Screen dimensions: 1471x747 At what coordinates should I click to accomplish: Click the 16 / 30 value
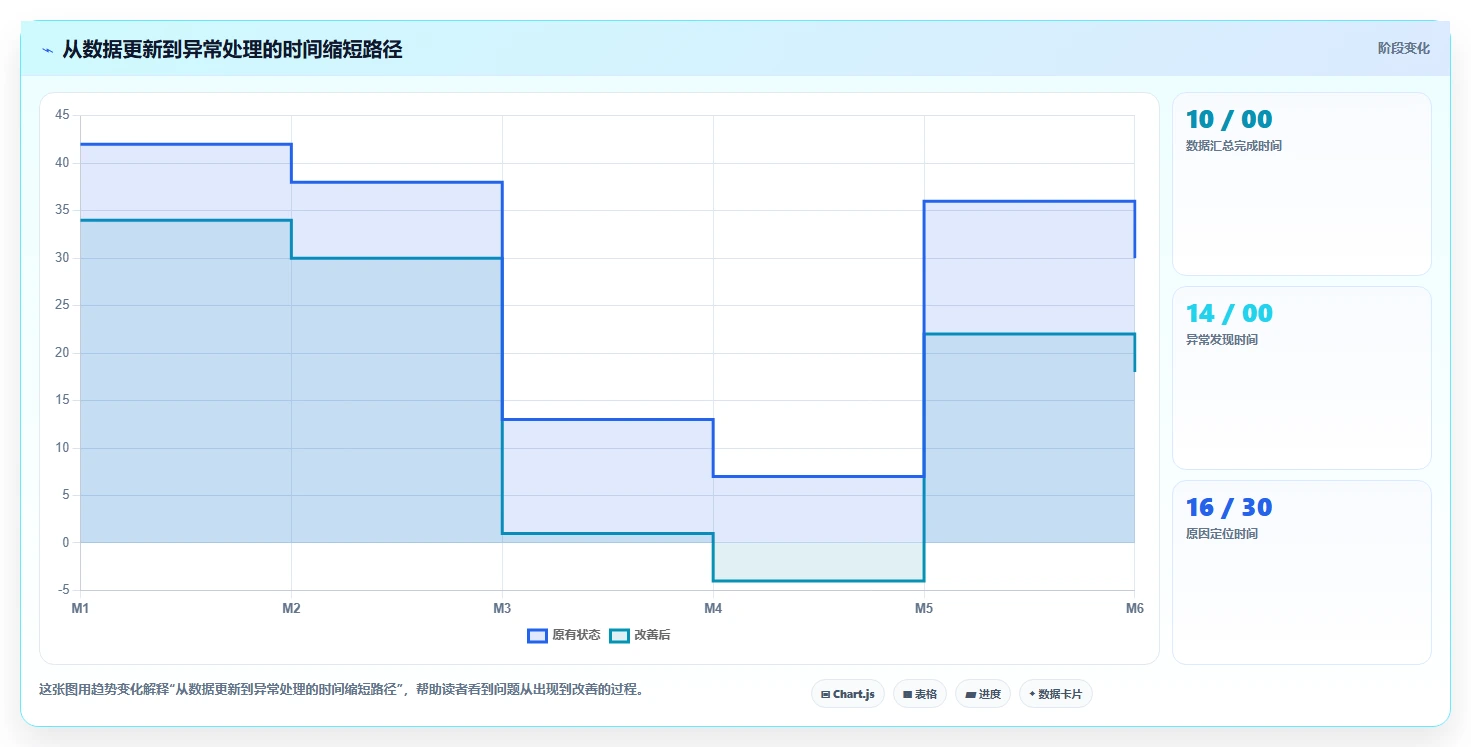pos(1229,508)
